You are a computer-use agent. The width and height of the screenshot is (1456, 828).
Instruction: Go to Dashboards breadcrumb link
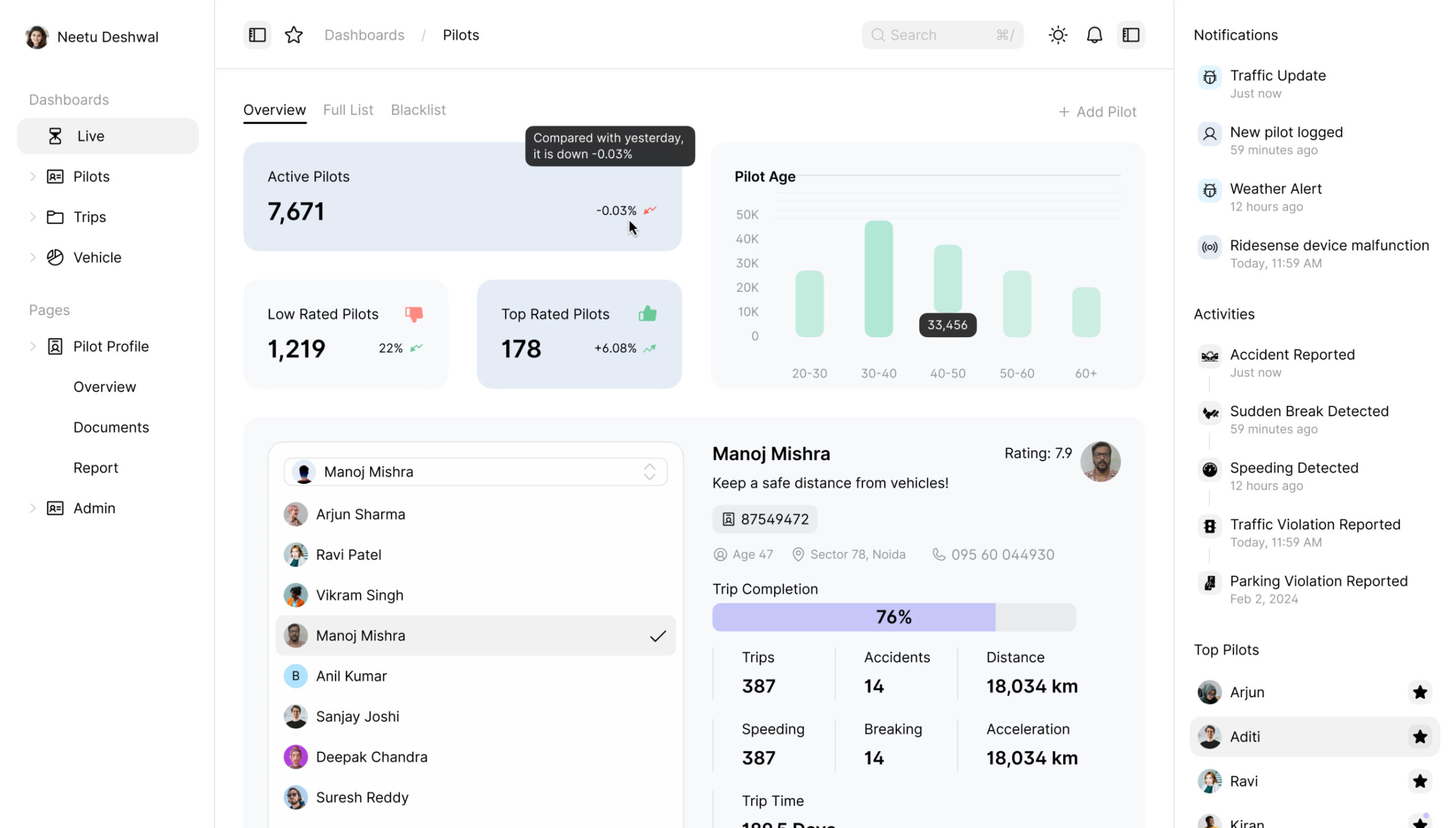point(365,35)
